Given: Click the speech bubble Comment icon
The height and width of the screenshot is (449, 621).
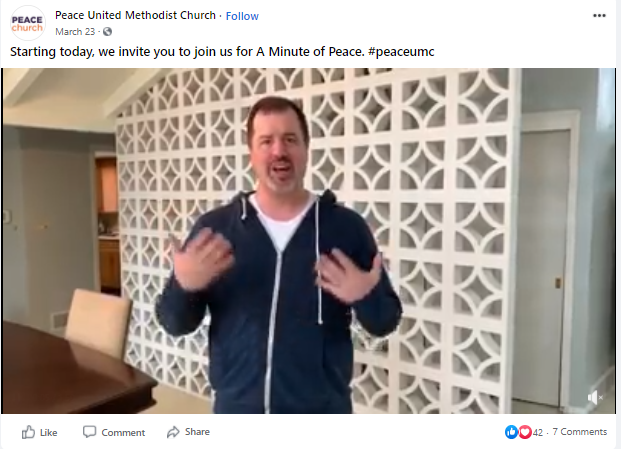Looking at the screenshot, I should (90, 432).
